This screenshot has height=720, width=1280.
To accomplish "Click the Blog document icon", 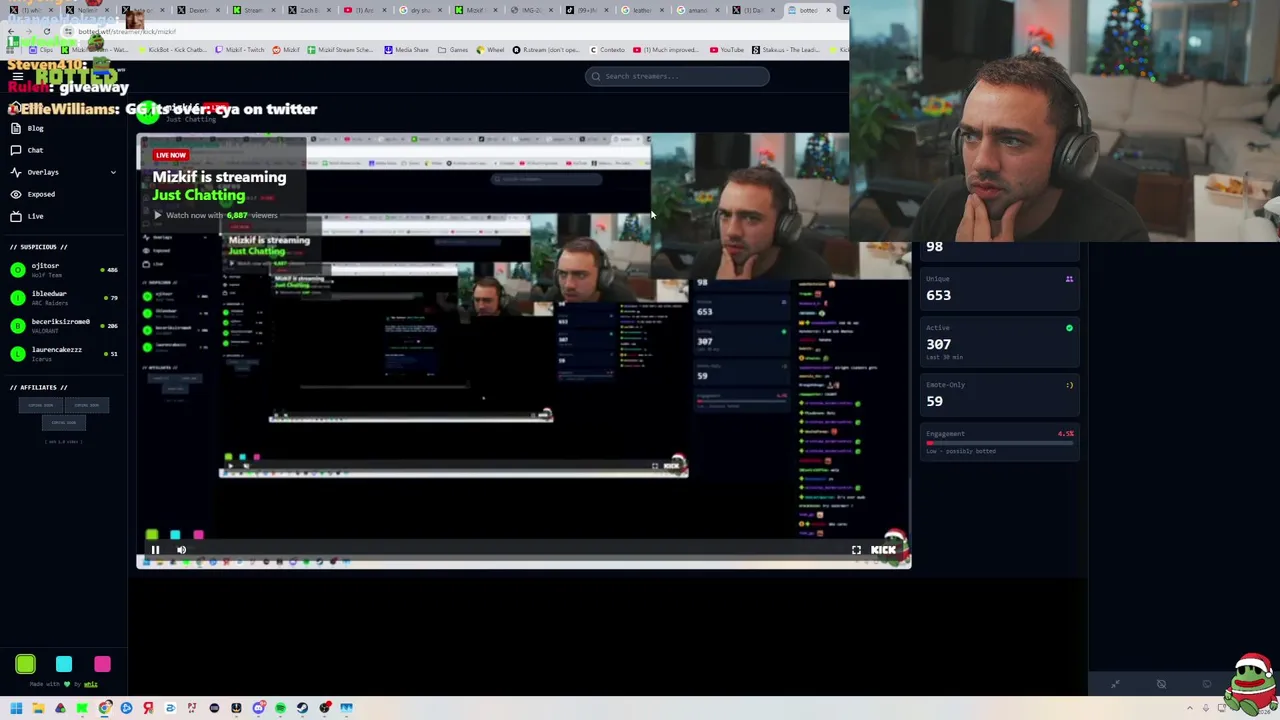I will [x=16, y=128].
